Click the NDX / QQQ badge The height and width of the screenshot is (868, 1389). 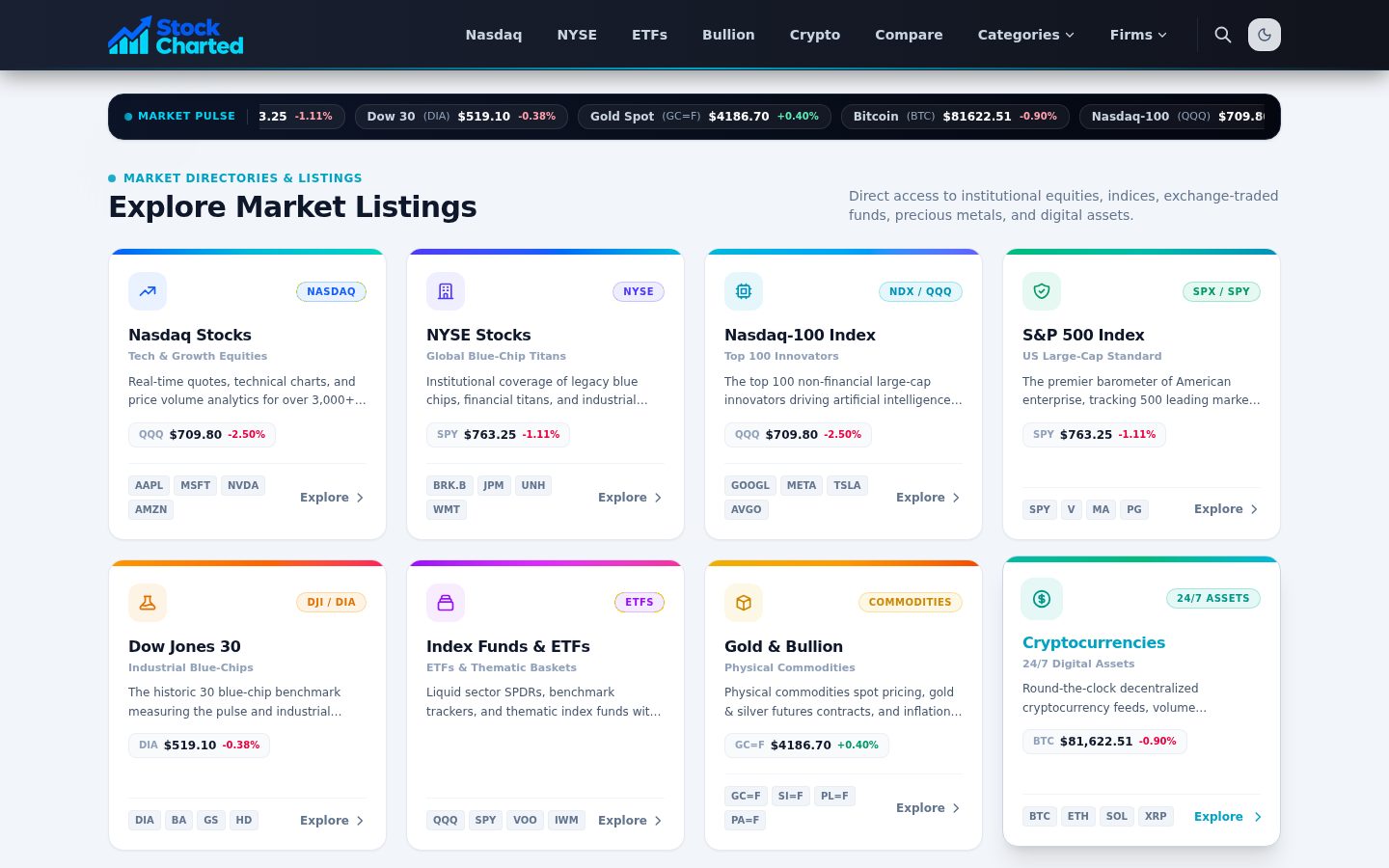click(920, 291)
